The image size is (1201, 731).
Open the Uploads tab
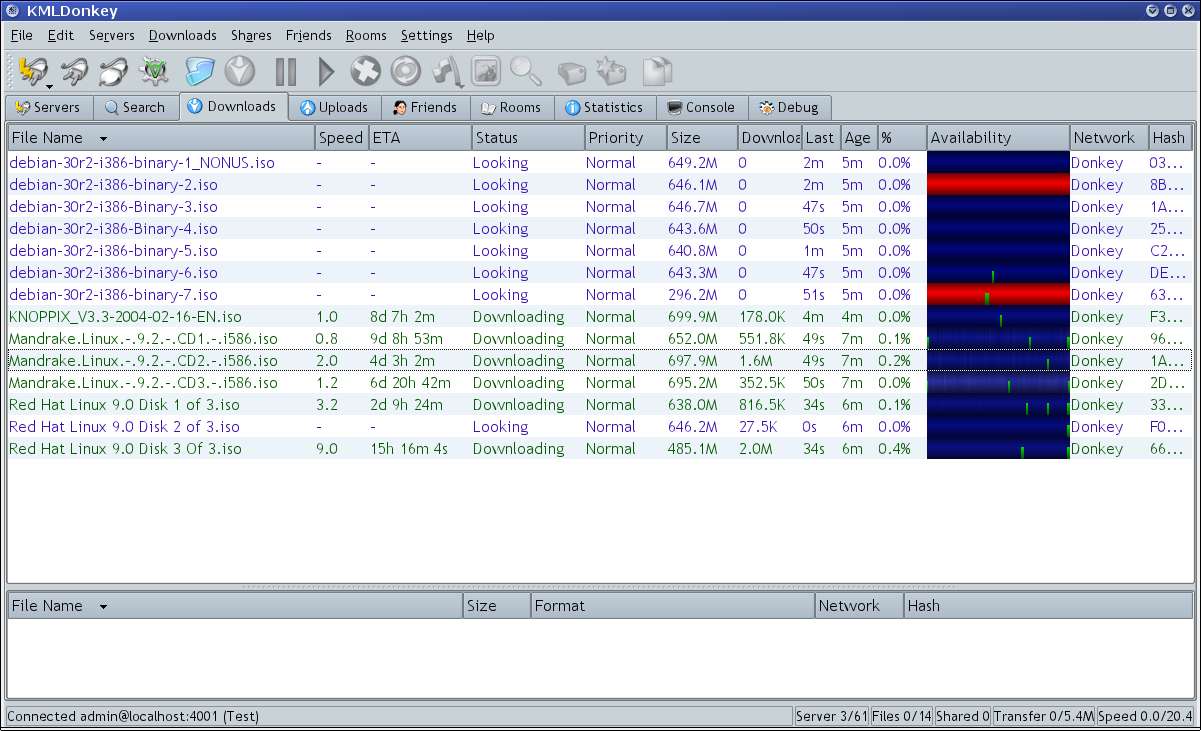click(x=335, y=107)
